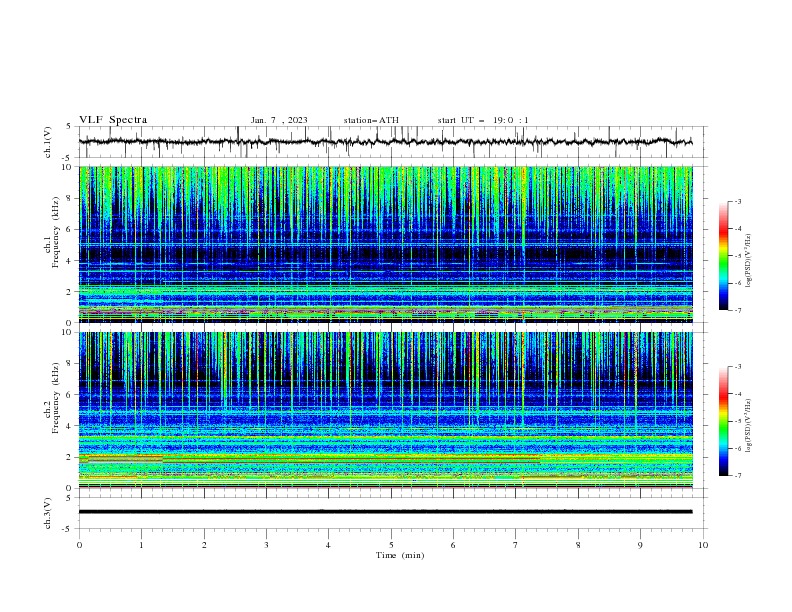Click the upper color bar's "log(PSD)(V²/Hz)" label
This screenshot has height=612, width=792.
749,261
